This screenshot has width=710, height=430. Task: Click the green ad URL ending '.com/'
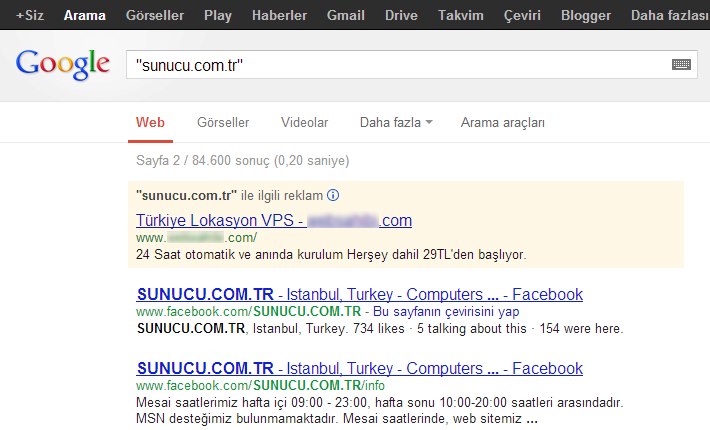point(197,237)
